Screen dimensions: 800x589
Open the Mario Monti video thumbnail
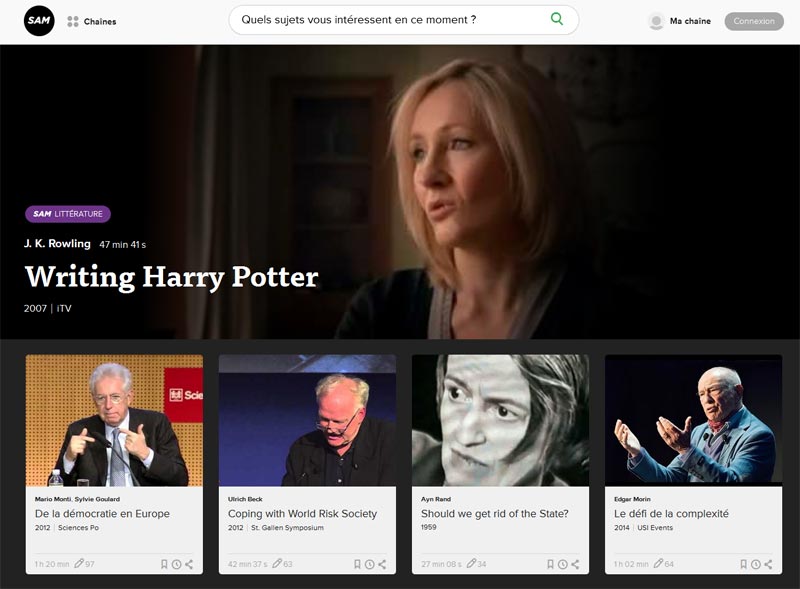coord(114,420)
